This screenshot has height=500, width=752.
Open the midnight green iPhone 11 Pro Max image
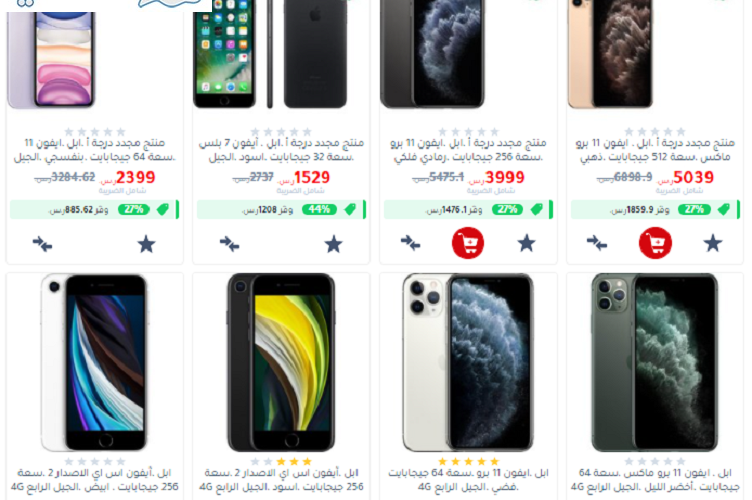click(x=655, y=362)
